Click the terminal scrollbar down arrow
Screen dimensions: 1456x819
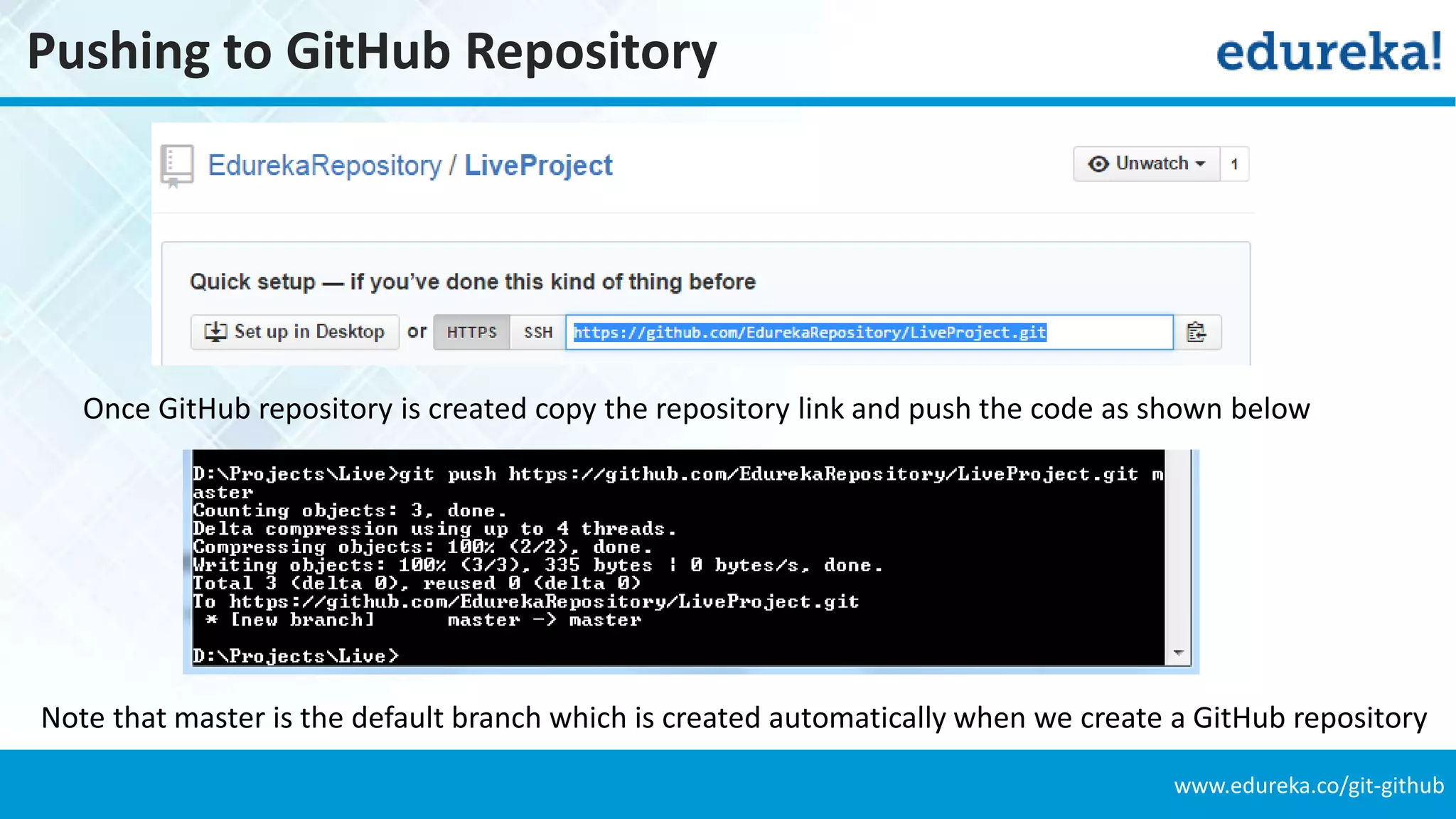(x=1179, y=653)
